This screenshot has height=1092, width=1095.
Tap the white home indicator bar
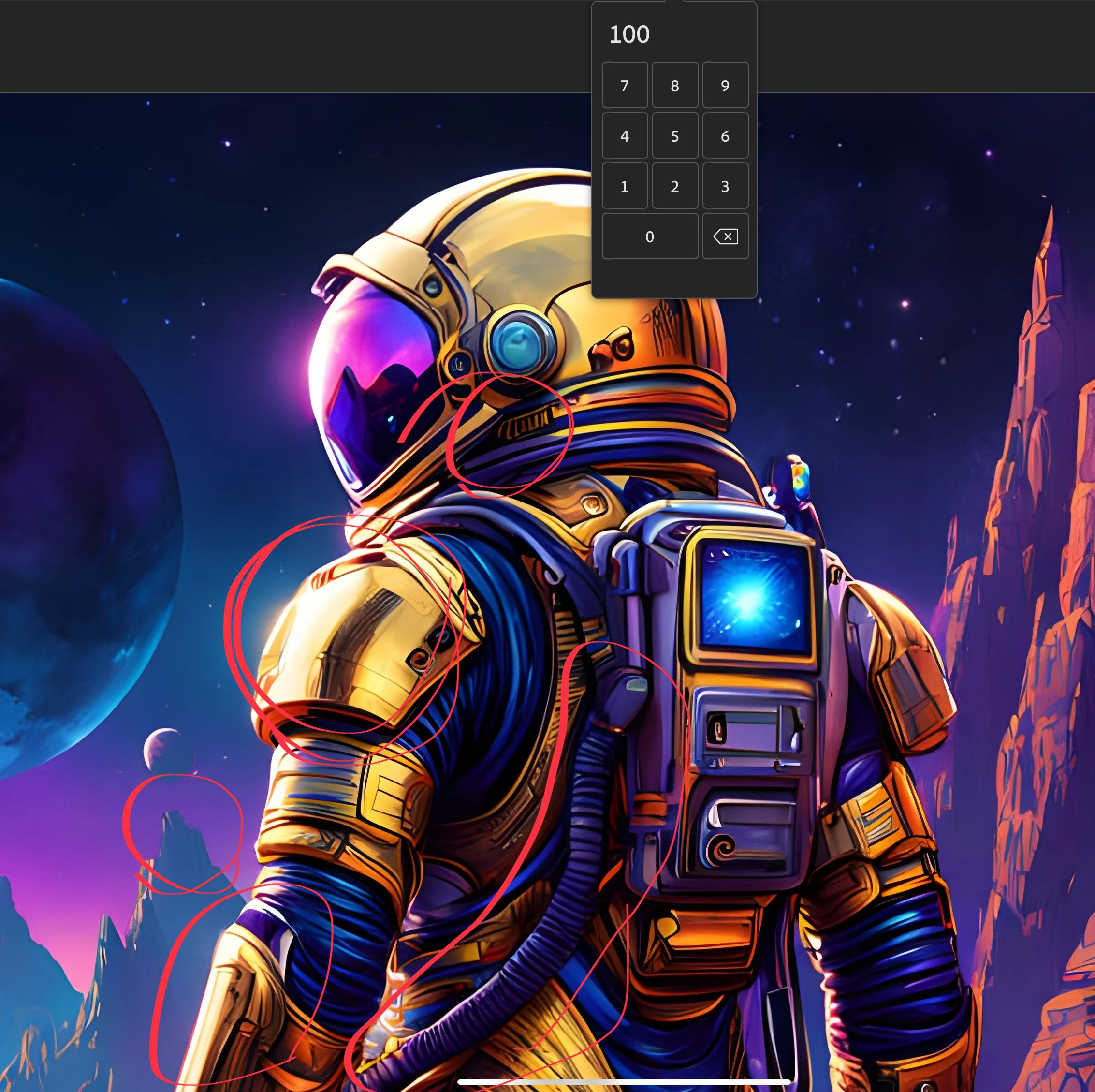point(624,1082)
